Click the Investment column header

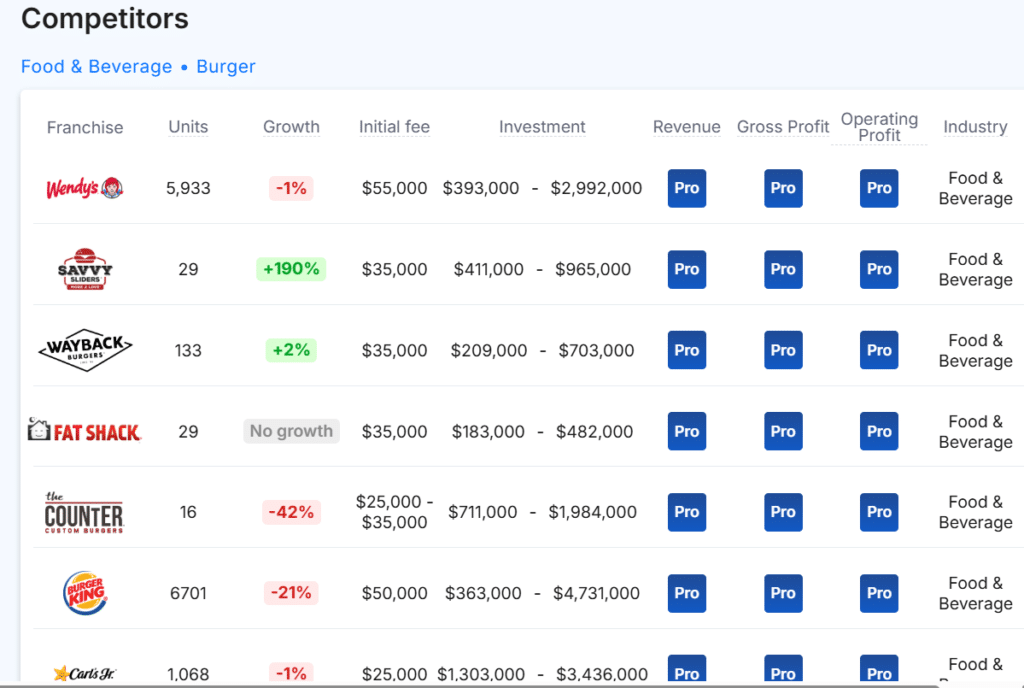click(542, 127)
